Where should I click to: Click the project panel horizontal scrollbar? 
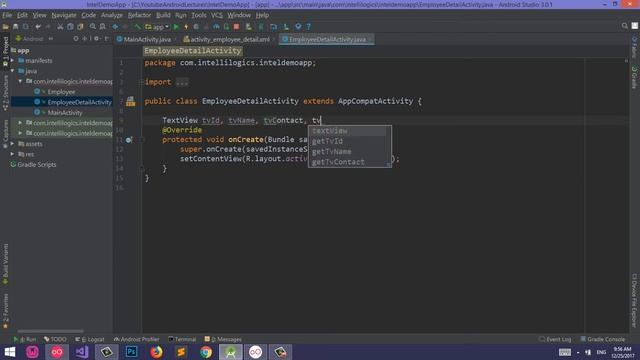click(x=51, y=331)
